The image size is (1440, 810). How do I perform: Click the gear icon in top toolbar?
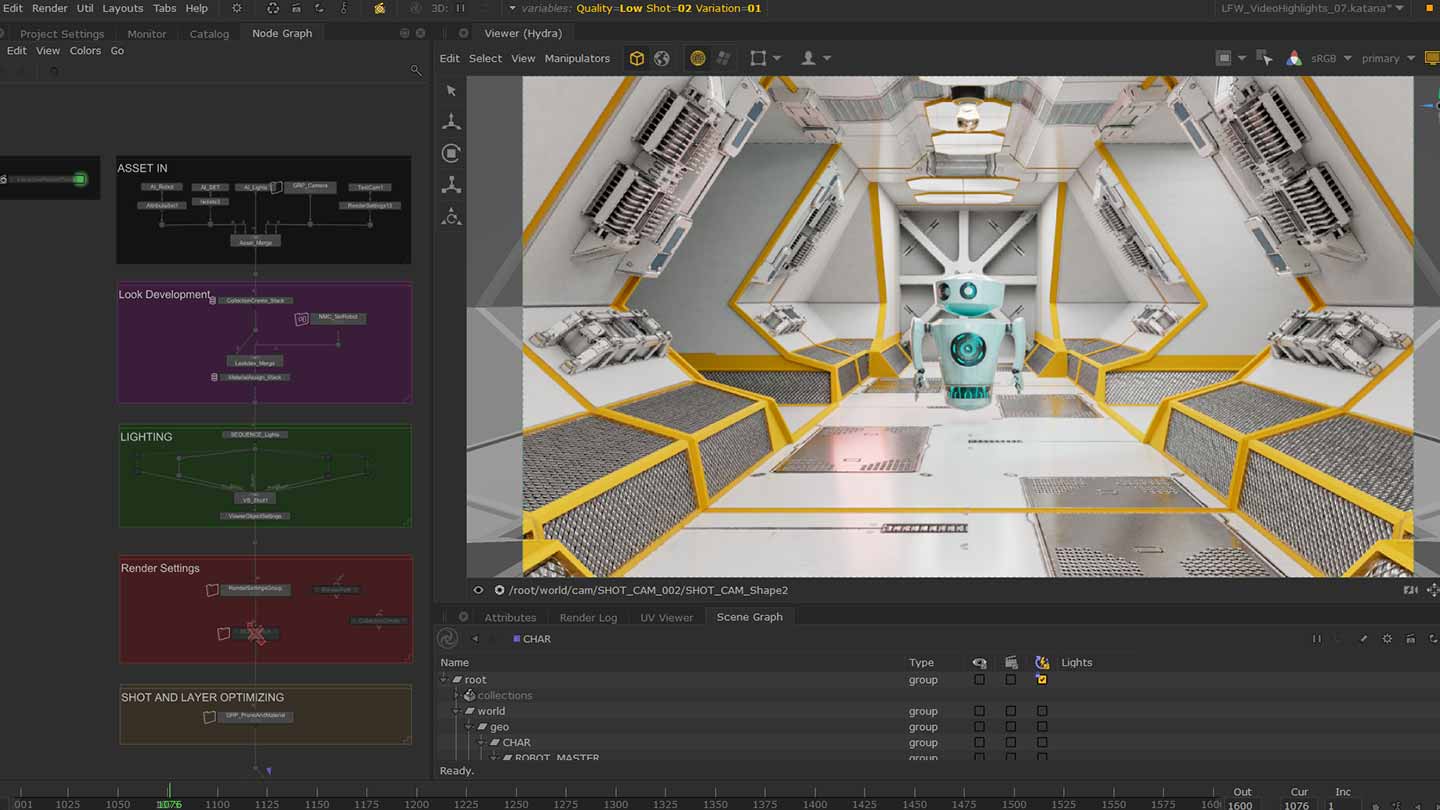coord(237,8)
